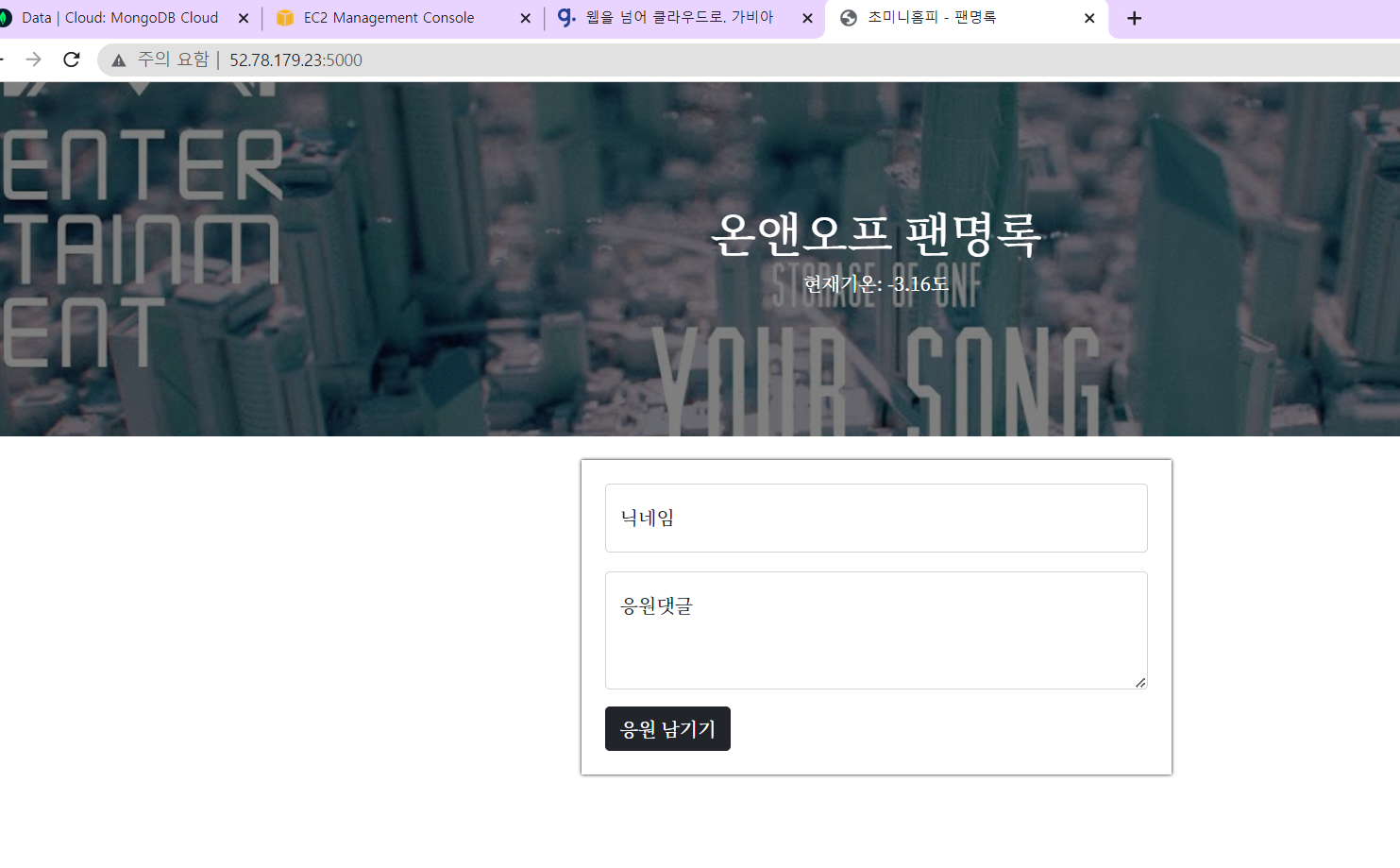
Task: Close the MongoDB Cloud tab
Action: click(244, 18)
